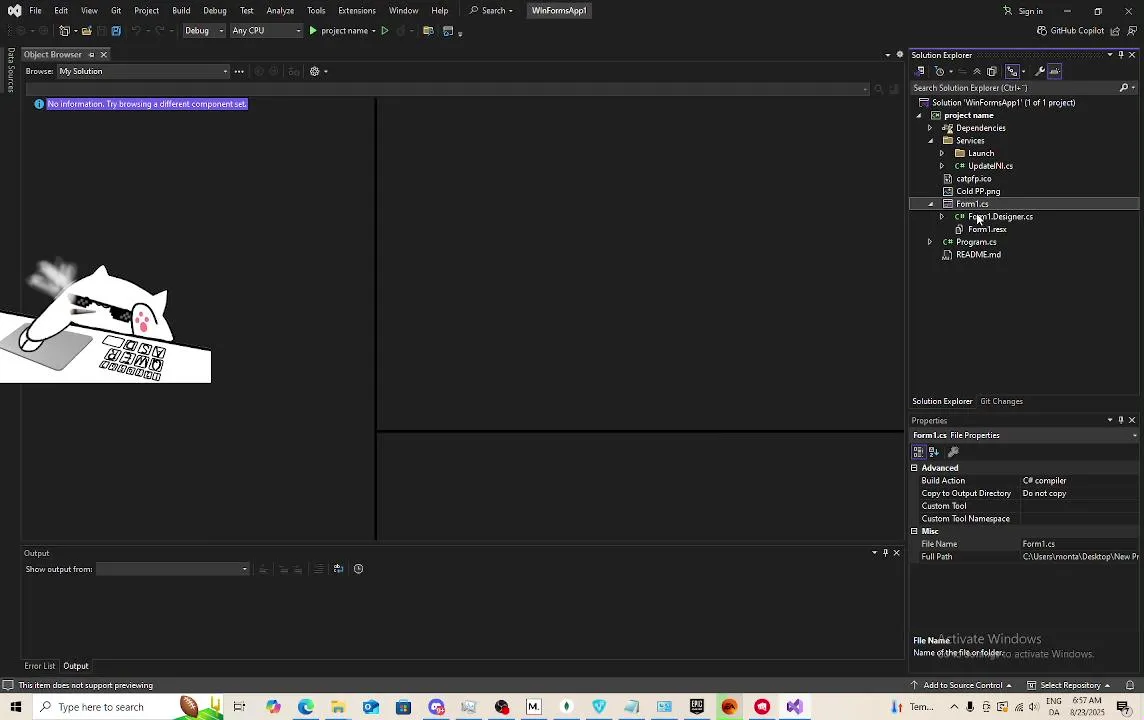Click Select Repository in status bar
This screenshot has height=720, width=1144.
pyautogui.click(x=1069, y=685)
